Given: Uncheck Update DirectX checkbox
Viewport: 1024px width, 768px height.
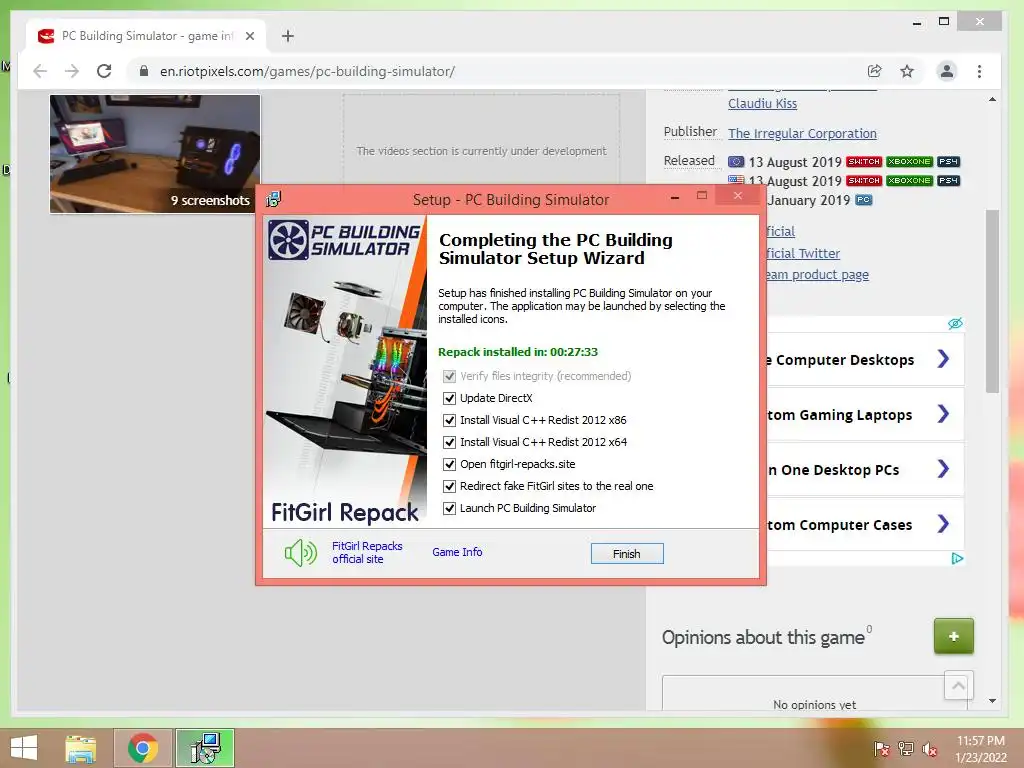Looking at the screenshot, I should (449, 398).
